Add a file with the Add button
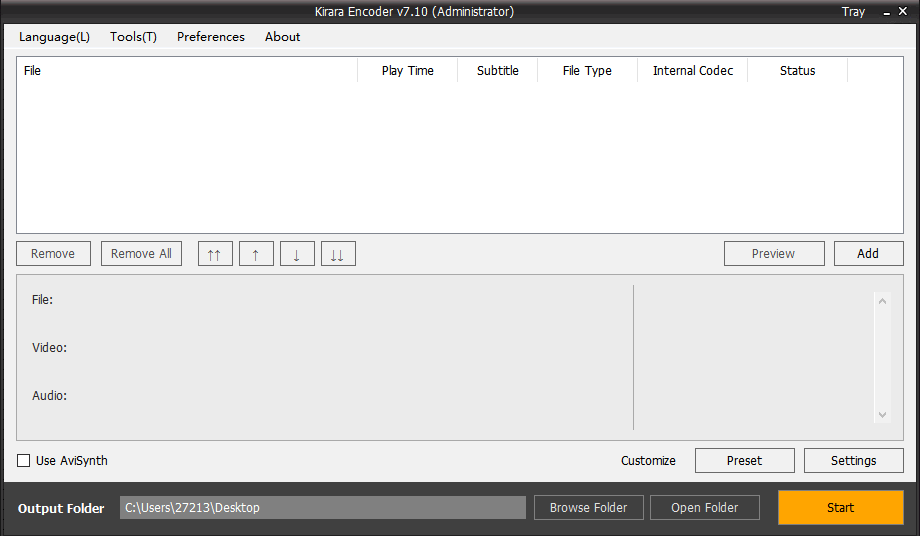The width and height of the screenshot is (922, 536). click(868, 254)
